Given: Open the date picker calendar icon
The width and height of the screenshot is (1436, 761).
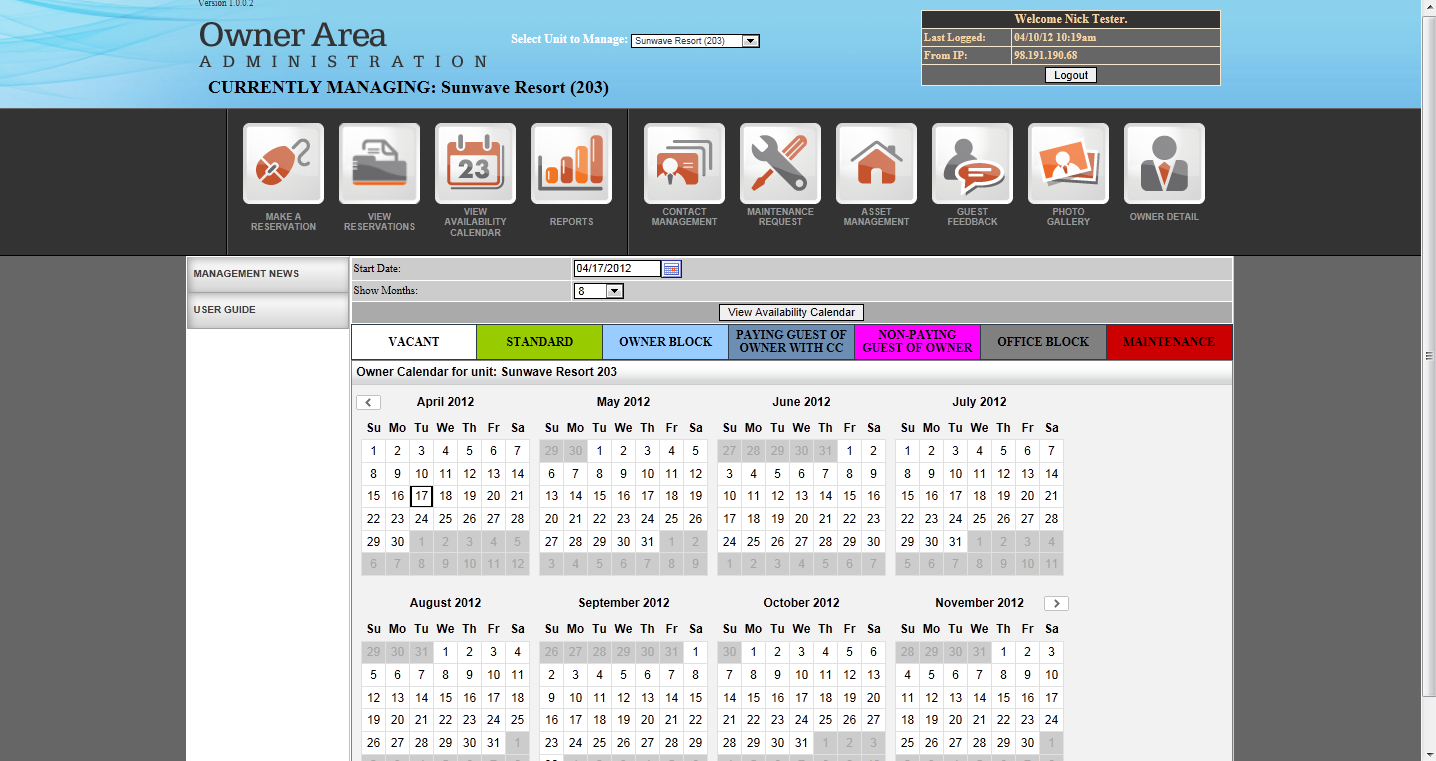Looking at the screenshot, I should (x=672, y=269).
